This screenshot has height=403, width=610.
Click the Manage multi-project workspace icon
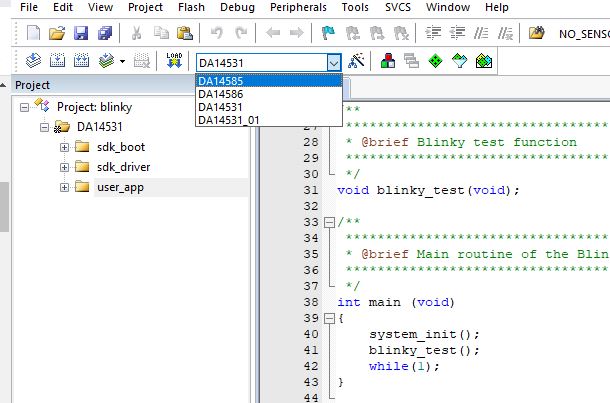411,61
